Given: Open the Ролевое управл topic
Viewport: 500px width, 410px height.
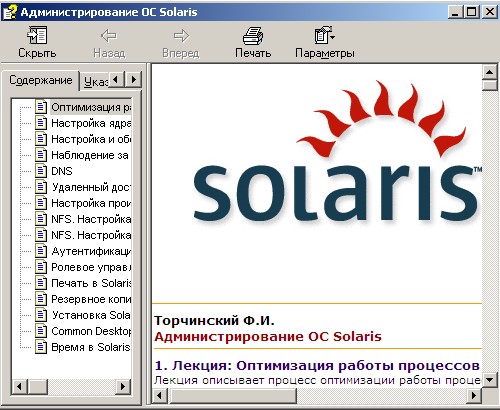Looking at the screenshot, I should (x=91, y=267).
